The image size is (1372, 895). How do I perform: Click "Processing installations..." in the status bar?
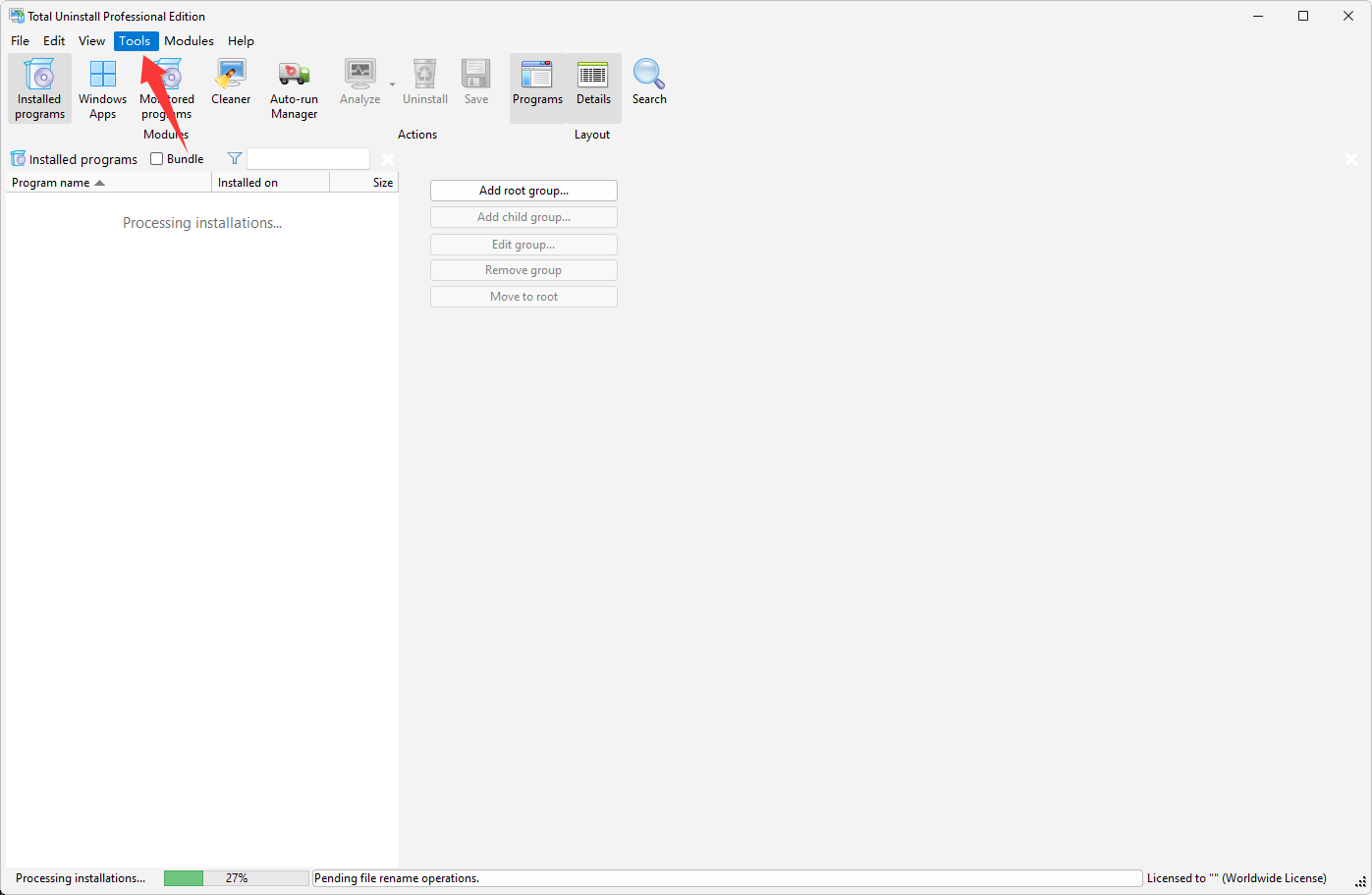pyautogui.click(x=81, y=878)
